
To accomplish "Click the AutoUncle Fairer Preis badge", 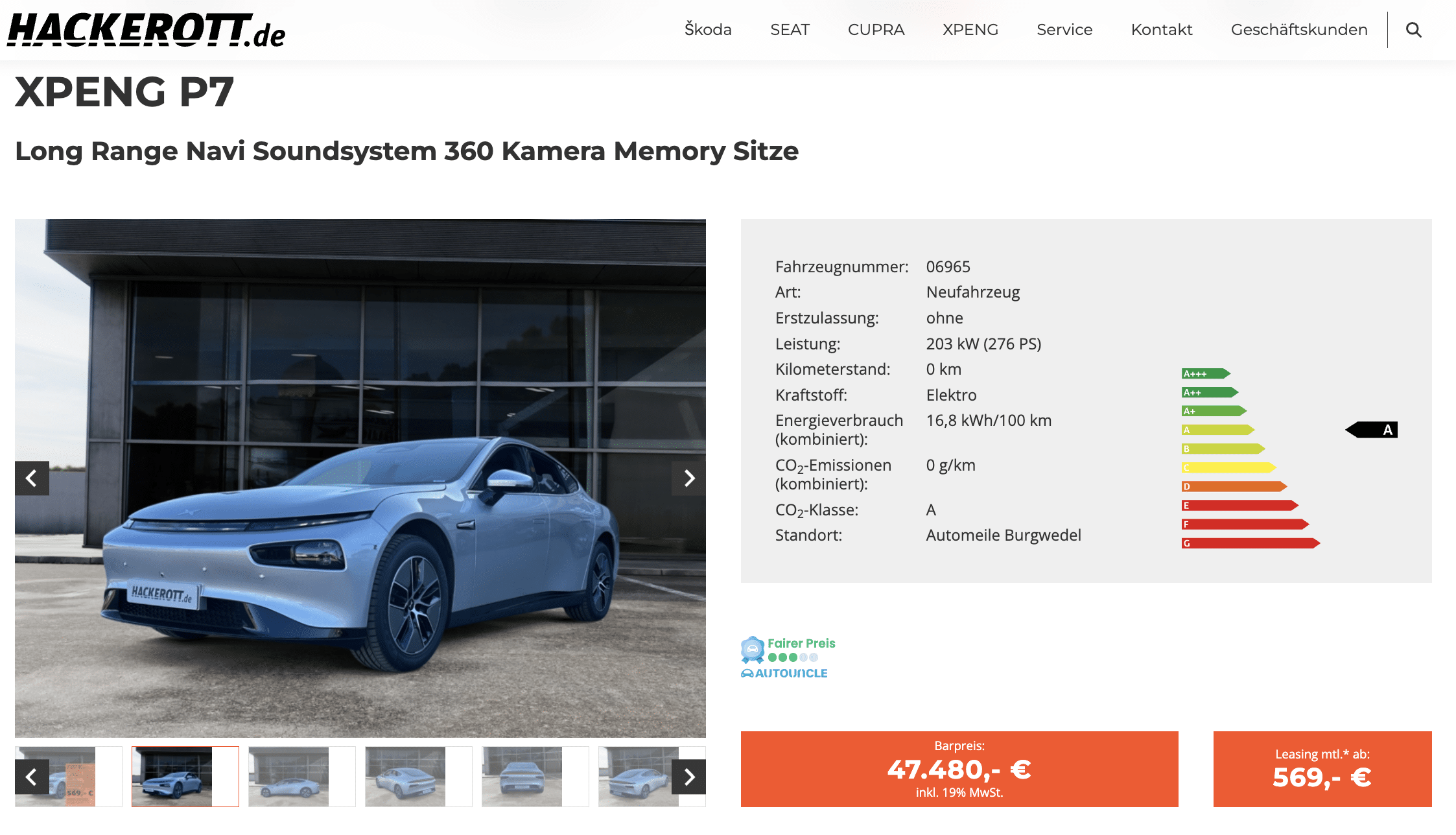I will [x=788, y=657].
